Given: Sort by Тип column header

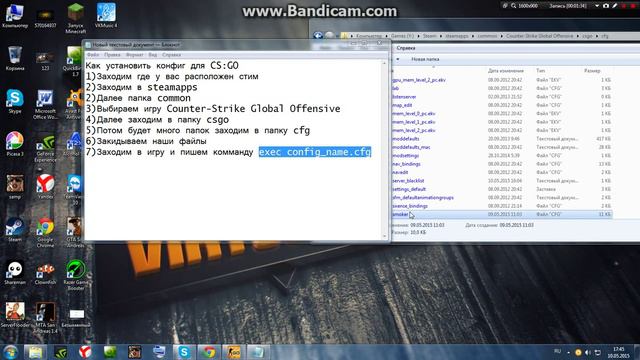Looking at the screenshot, I should [x=540, y=71].
